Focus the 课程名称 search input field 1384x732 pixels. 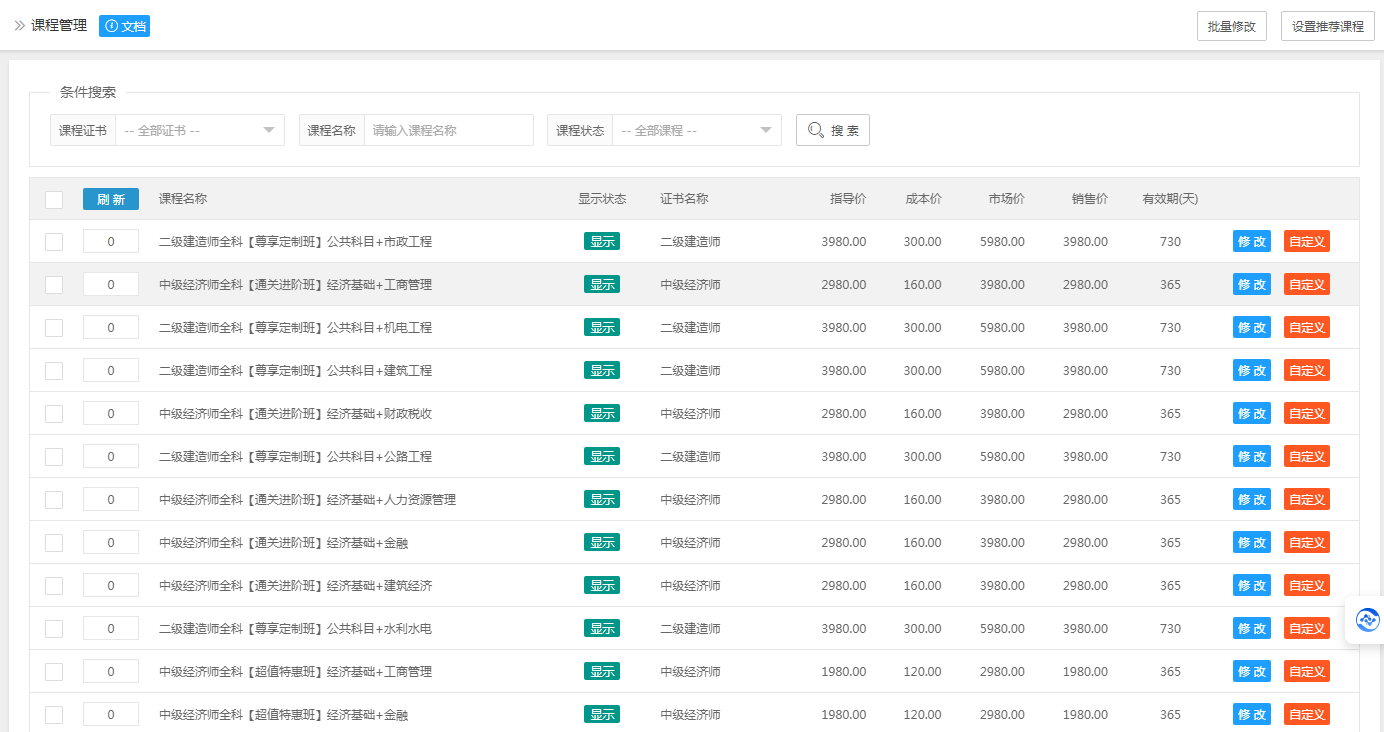click(x=449, y=130)
